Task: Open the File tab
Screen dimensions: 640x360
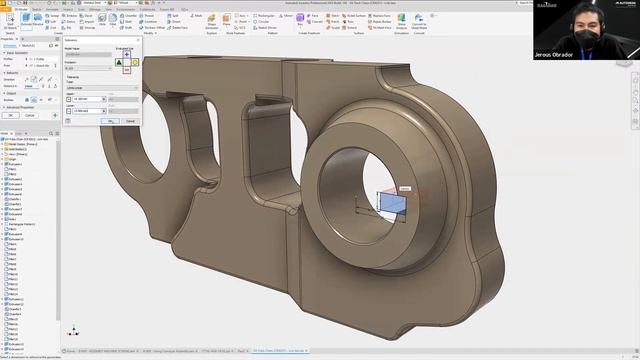Action: [5, 9]
